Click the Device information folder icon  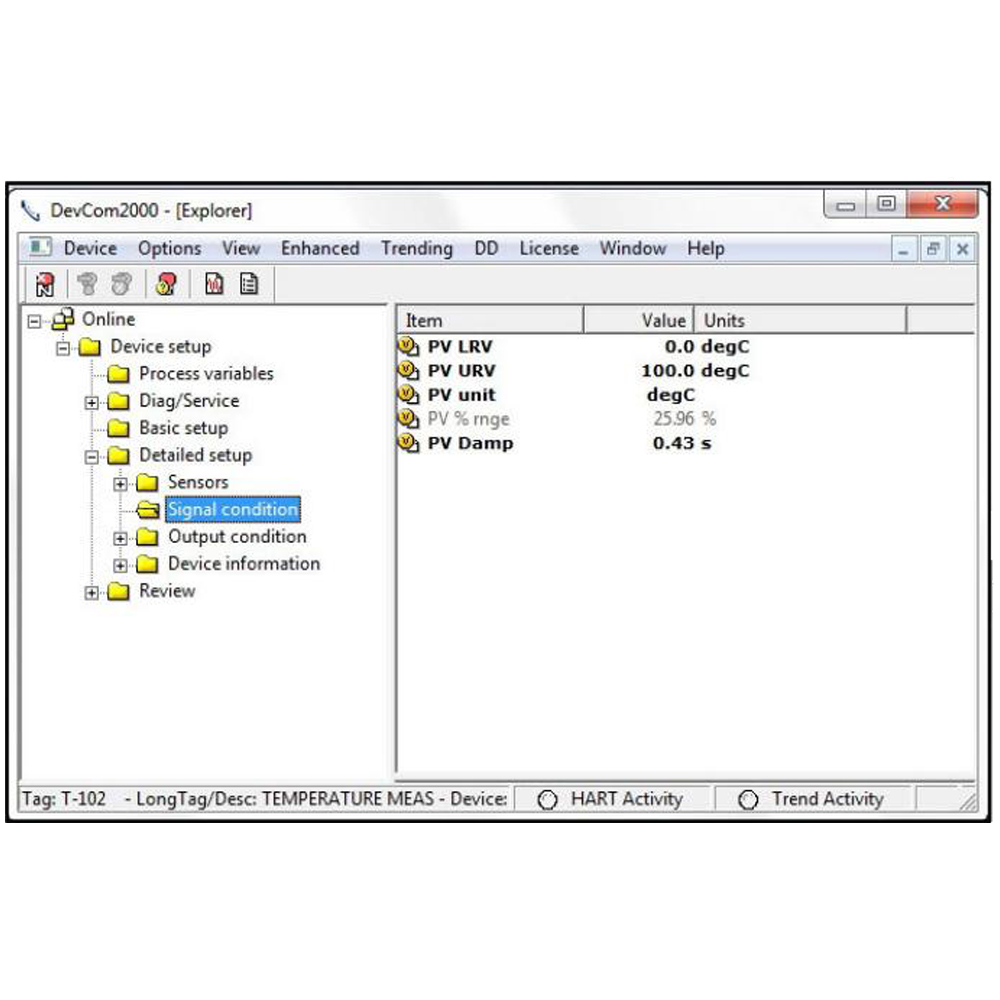(x=147, y=564)
